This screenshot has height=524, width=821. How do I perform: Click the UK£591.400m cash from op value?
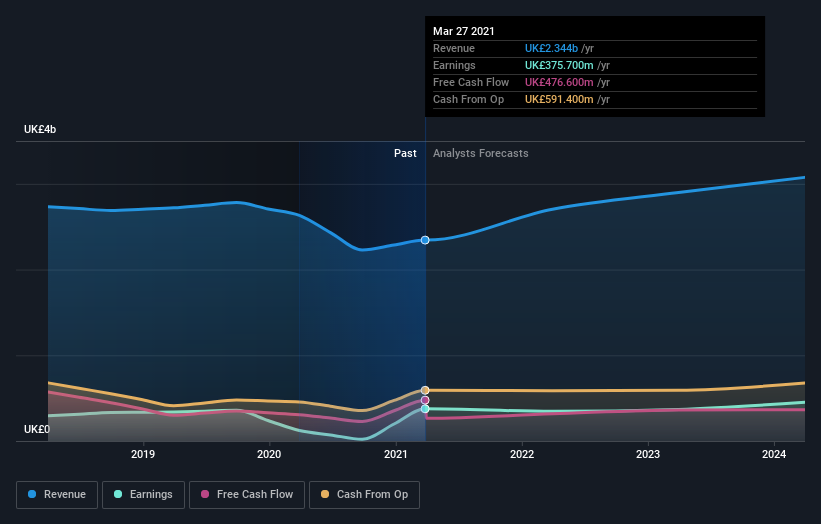(559, 99)
